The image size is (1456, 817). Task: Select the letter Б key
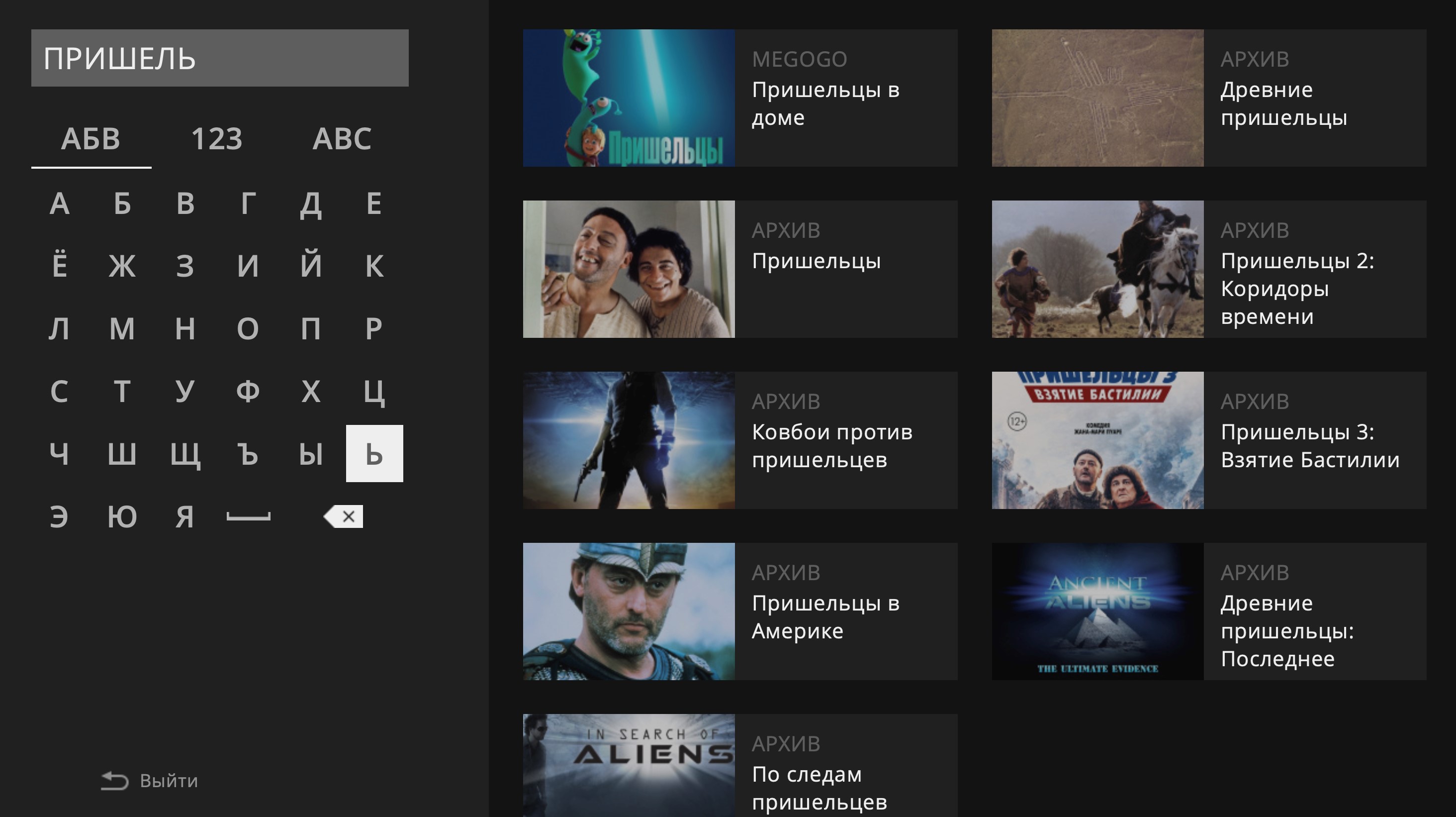(122, 203)
